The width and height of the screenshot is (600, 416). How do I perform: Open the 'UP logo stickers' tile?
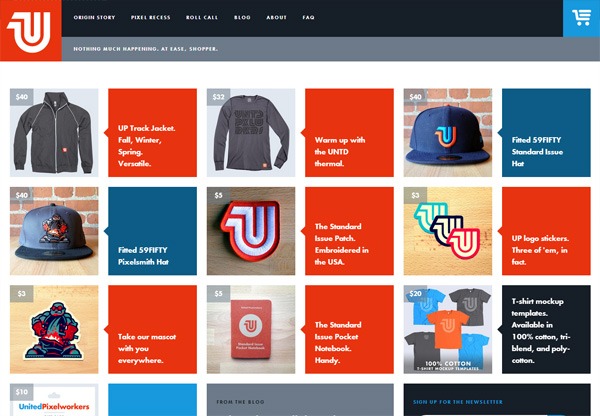(x=546, y=231)
